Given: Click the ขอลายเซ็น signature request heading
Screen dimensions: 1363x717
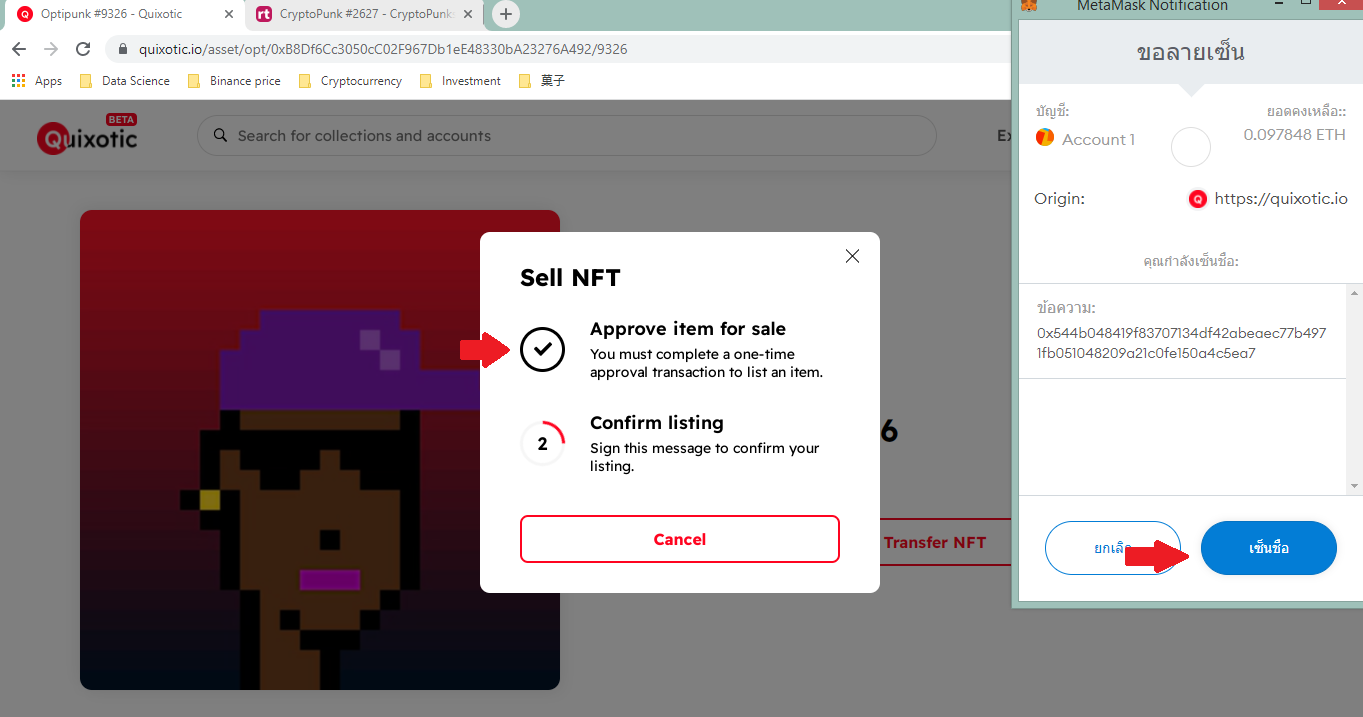Looking at the screenshot, I should click(x=1190, y=53).
